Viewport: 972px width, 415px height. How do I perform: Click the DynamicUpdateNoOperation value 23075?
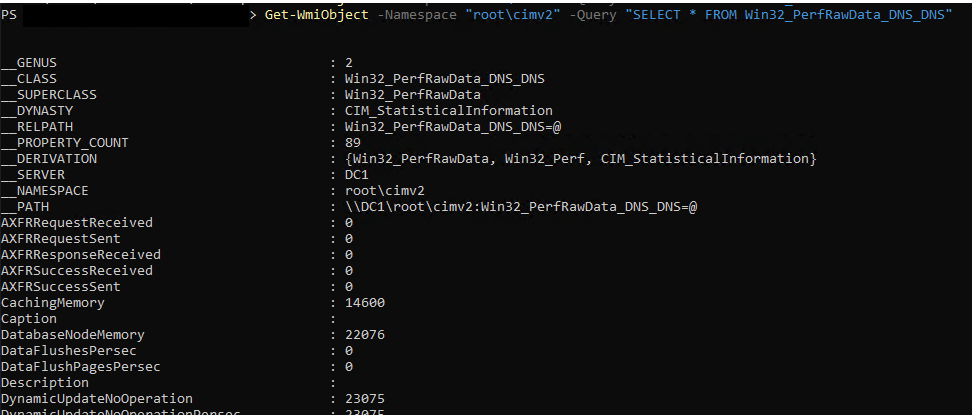364,399
